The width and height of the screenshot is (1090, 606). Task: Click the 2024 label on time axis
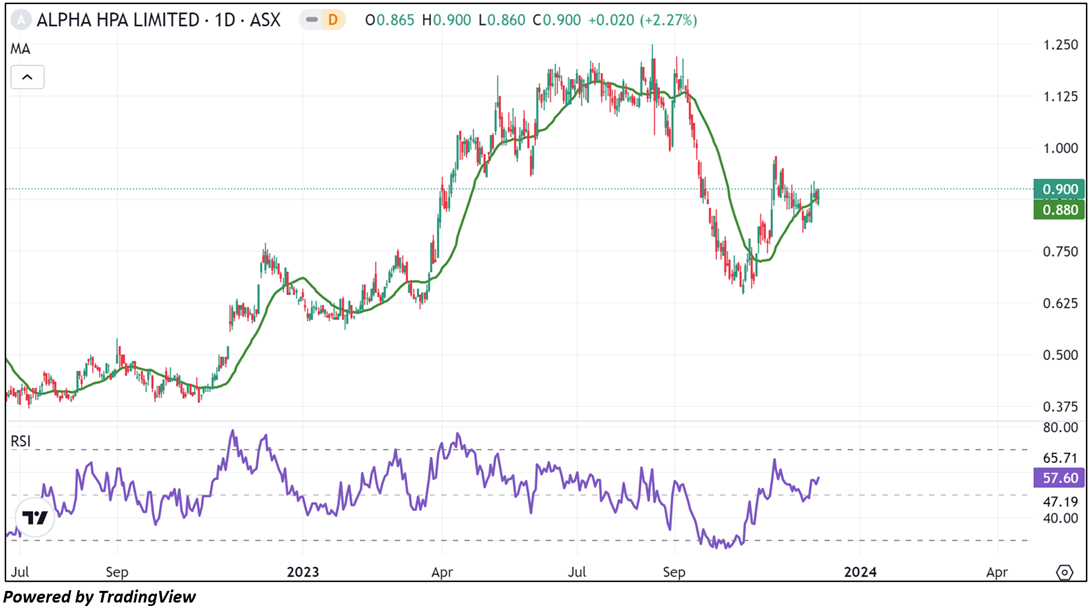[860, 572]
